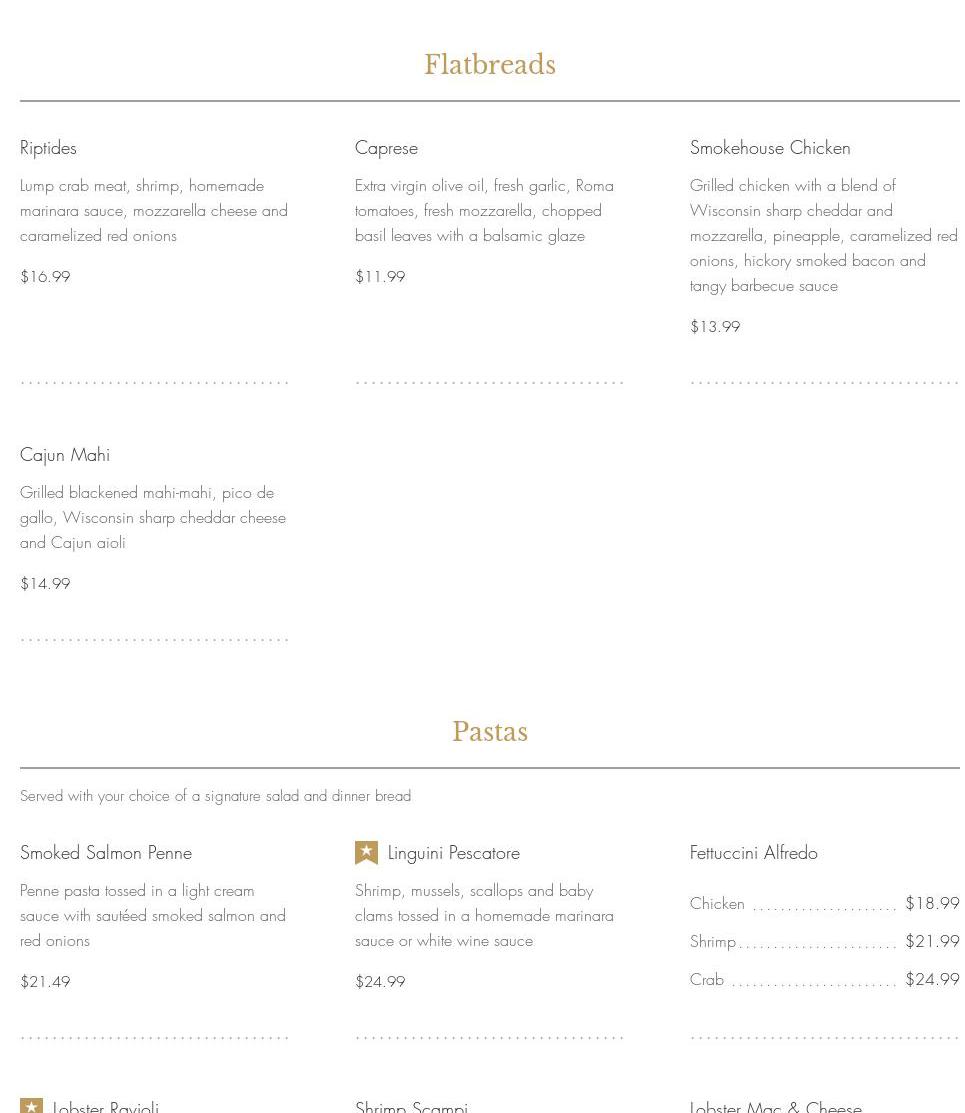Click the Smokehouse Chicken $13.99 price

[x=715, y=327]
